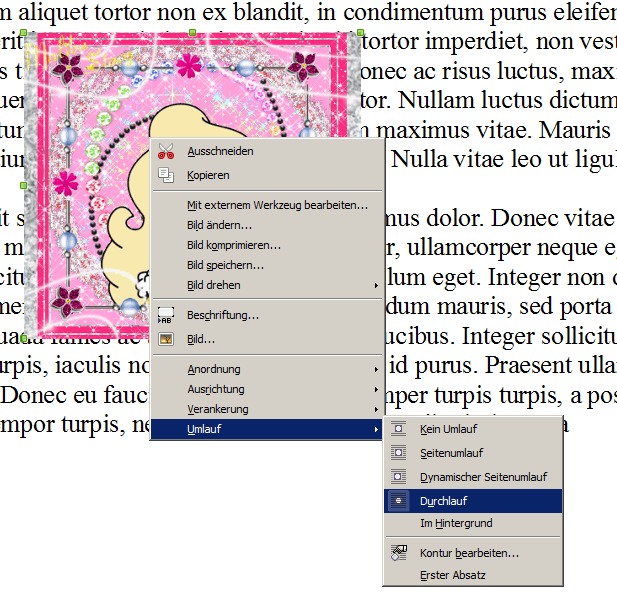Expand the Bild drehen submenu
The height and width of the screenshot is (609, 617).
tap(267, 286)
